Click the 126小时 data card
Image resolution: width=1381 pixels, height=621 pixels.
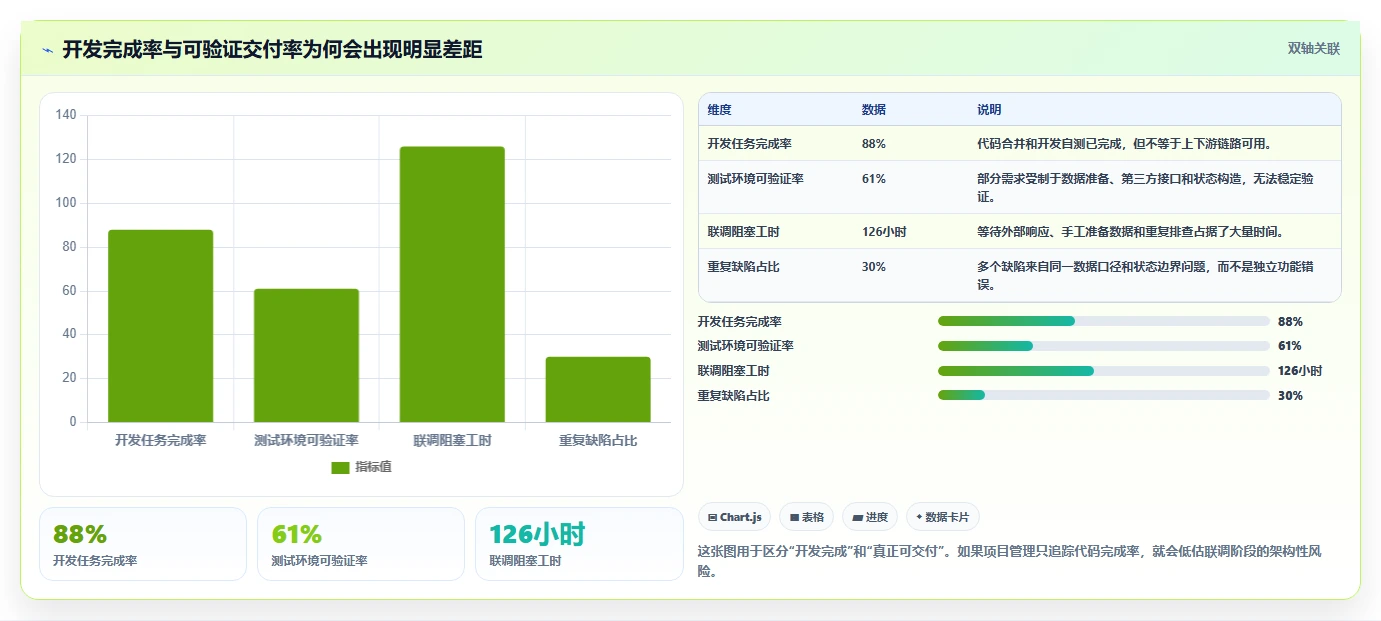(579, 544)
